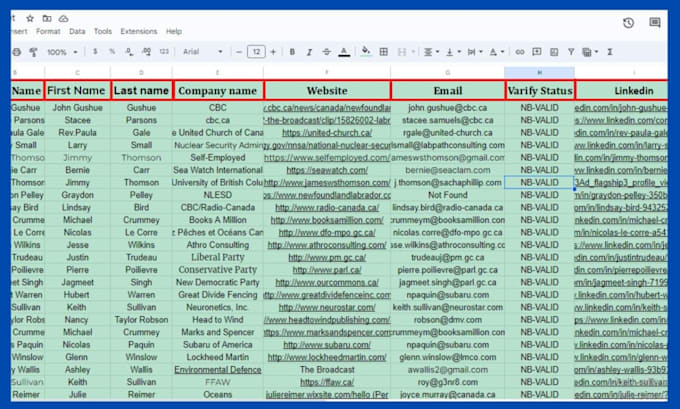Click the insert link icon

pyautogui.click(x=520, y=52)
